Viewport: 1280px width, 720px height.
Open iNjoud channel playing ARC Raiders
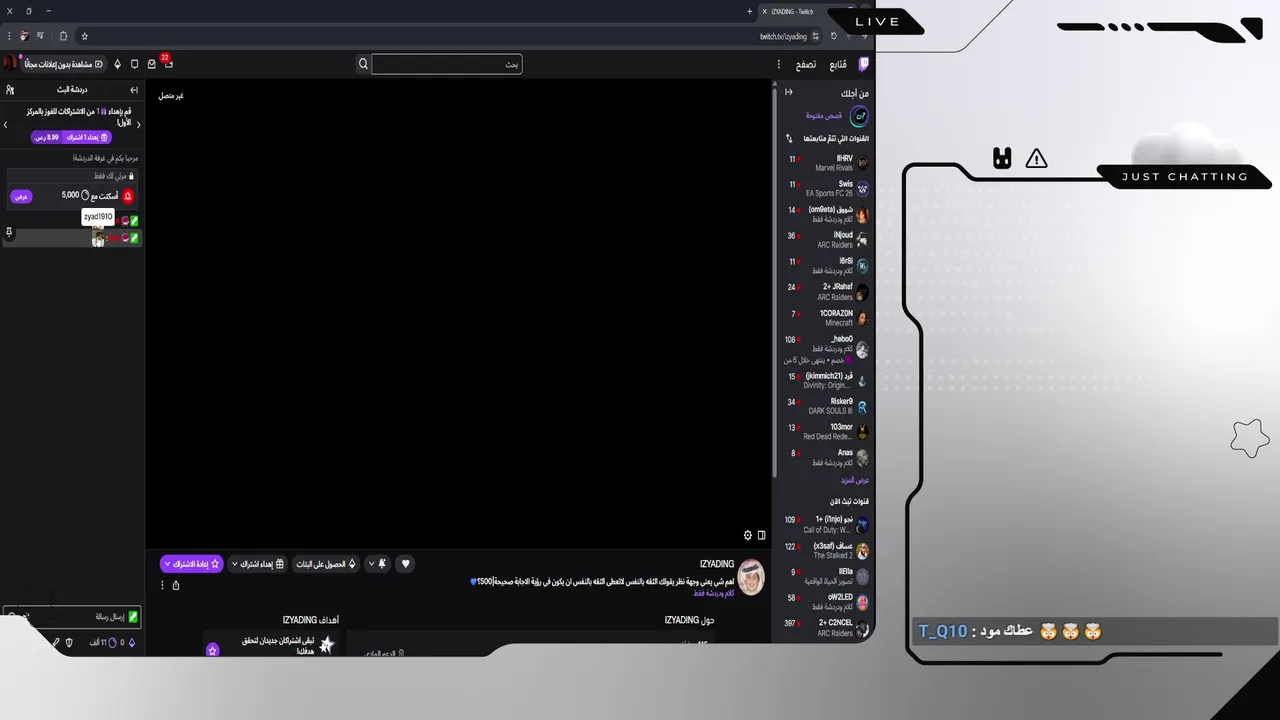coord(826,240)
